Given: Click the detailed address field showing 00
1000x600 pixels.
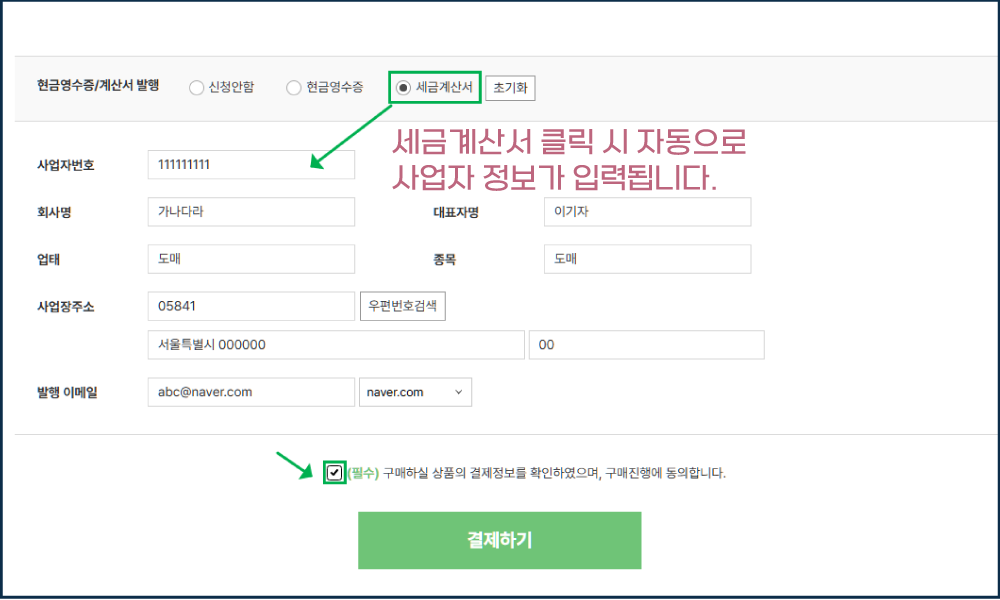Looking at the screenshot, I should (x=646, y=345).
